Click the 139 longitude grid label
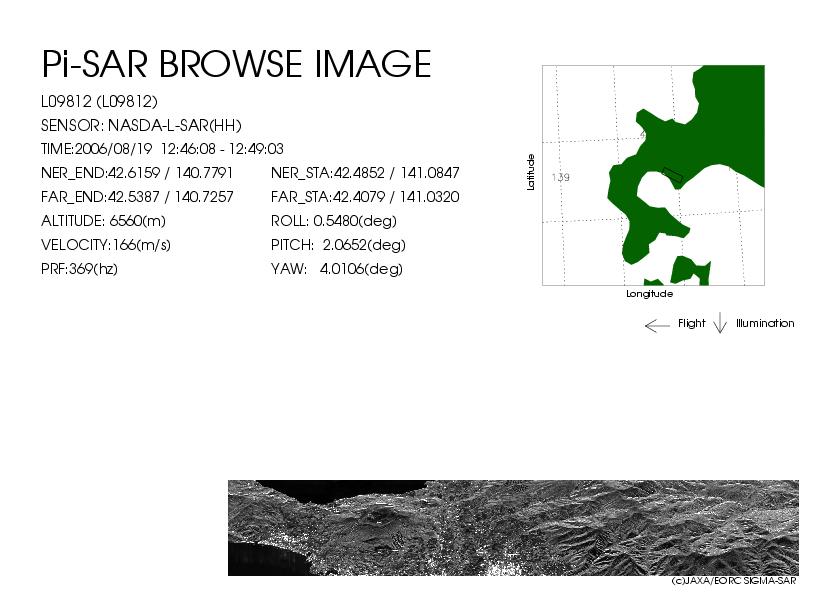The image size is (822, 595). click(560, 177)
